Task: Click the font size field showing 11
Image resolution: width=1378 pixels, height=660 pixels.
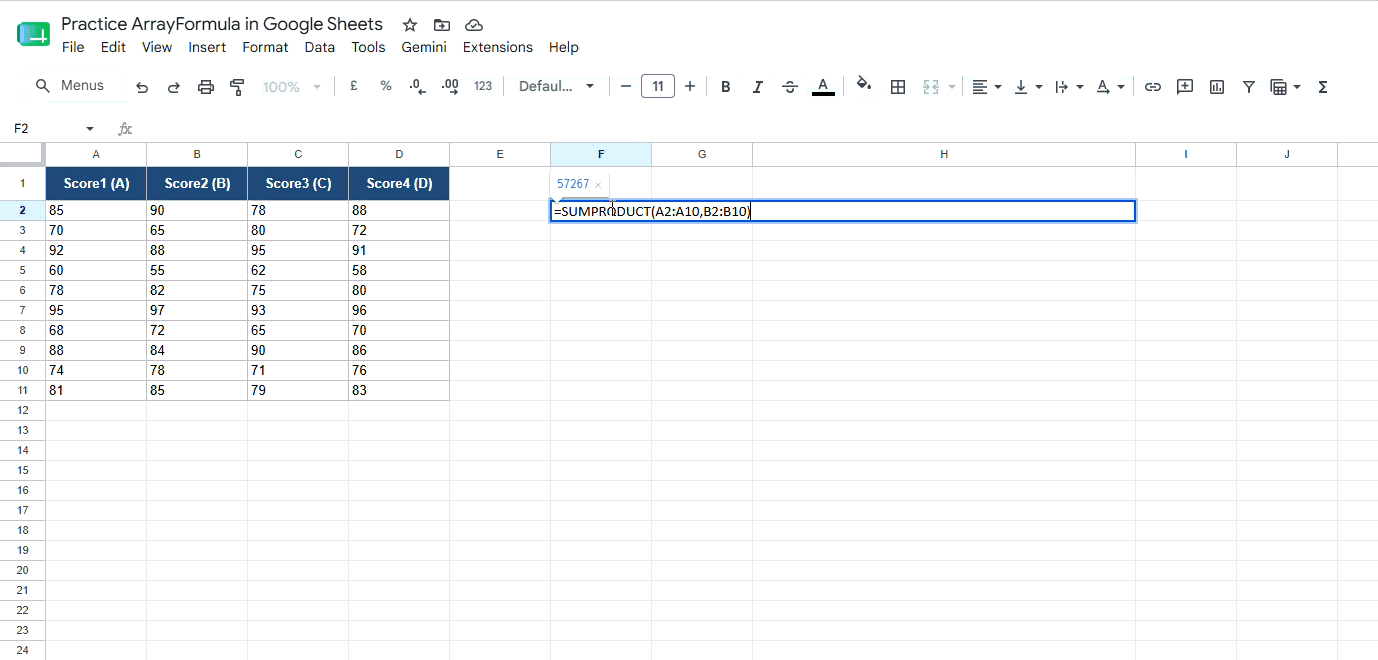Action: (658, 87)
